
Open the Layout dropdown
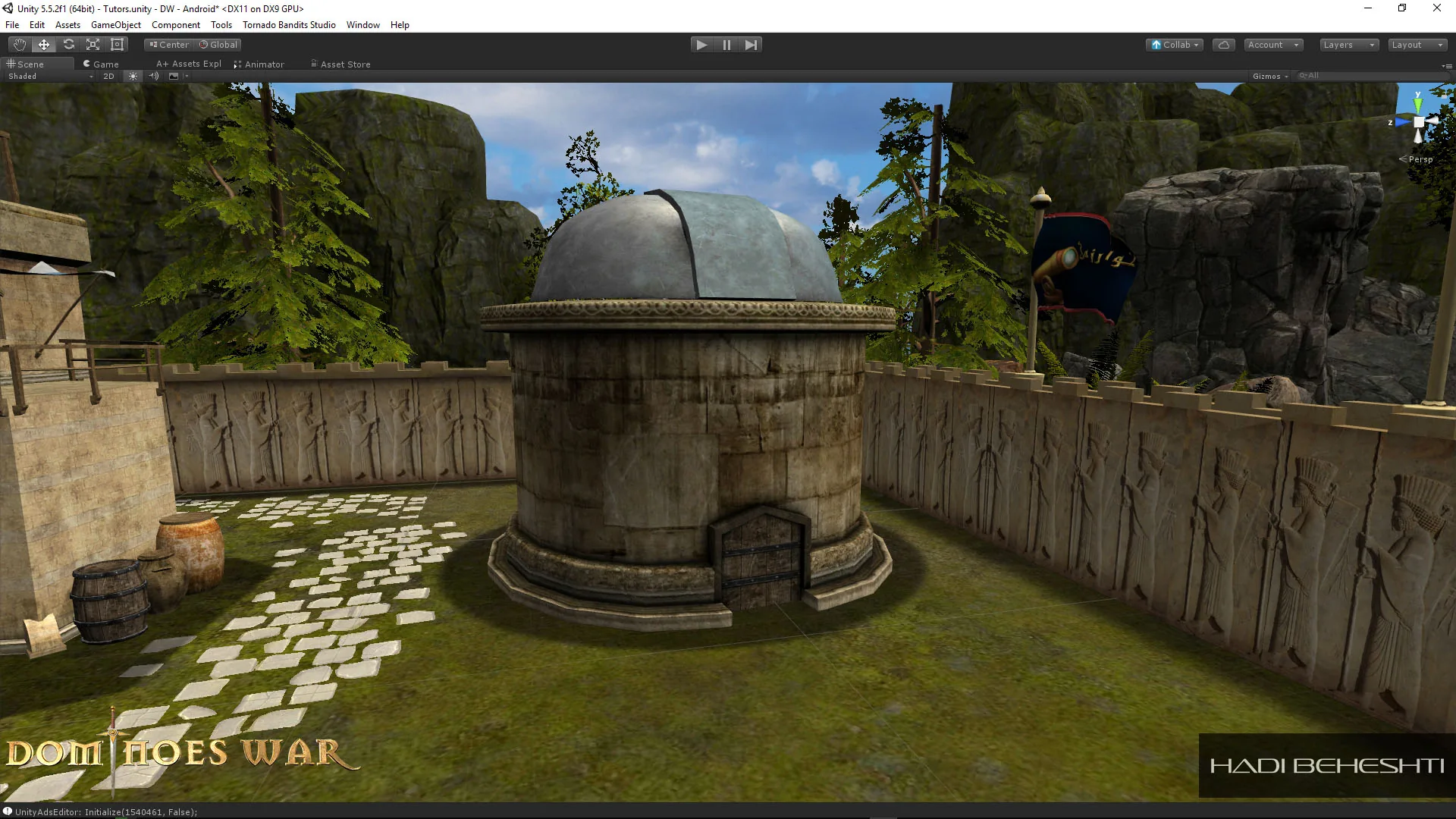tap(1417, 45)
